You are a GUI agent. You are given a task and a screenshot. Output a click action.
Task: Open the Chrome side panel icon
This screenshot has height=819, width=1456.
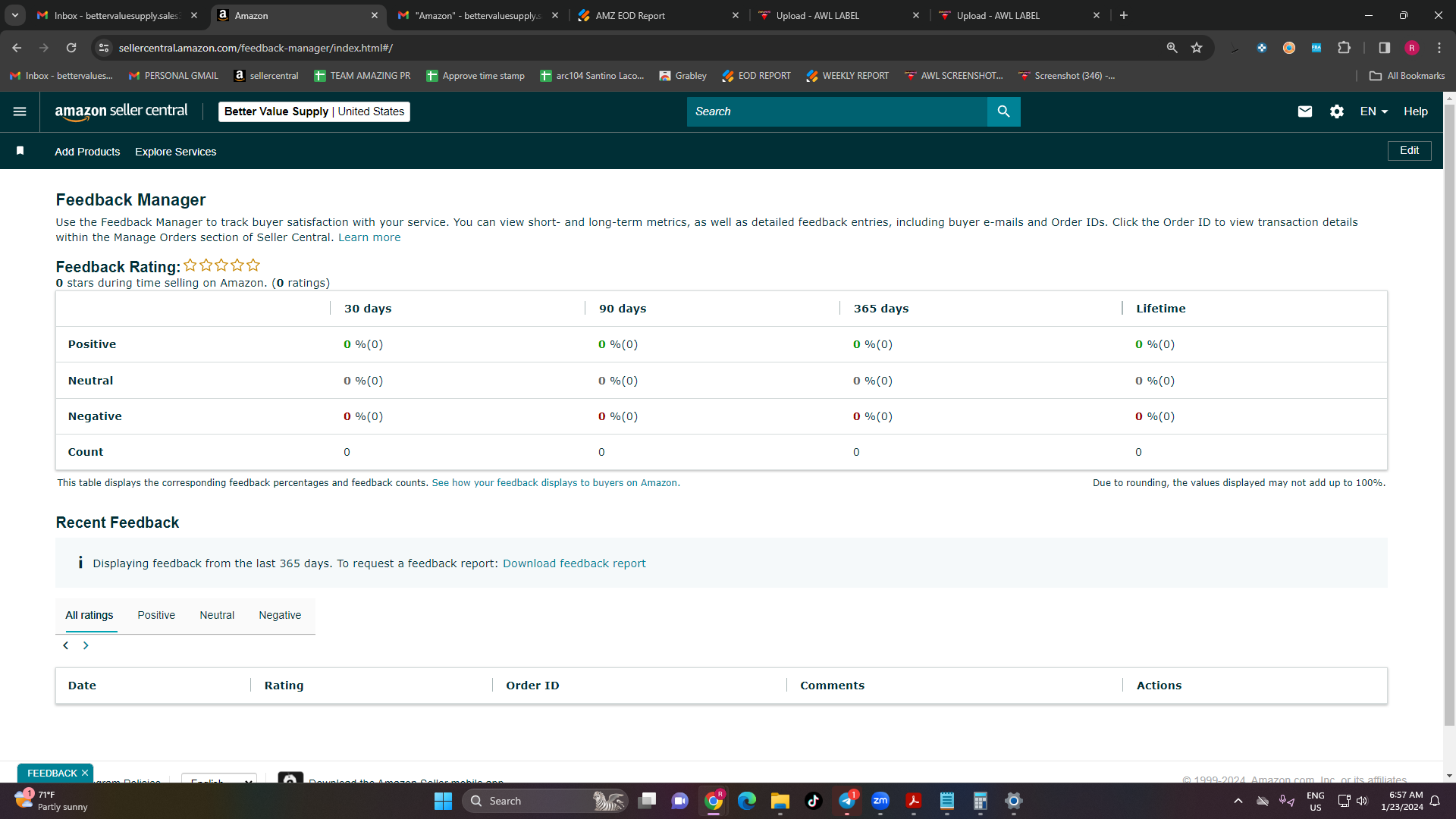coord(1384,48)
